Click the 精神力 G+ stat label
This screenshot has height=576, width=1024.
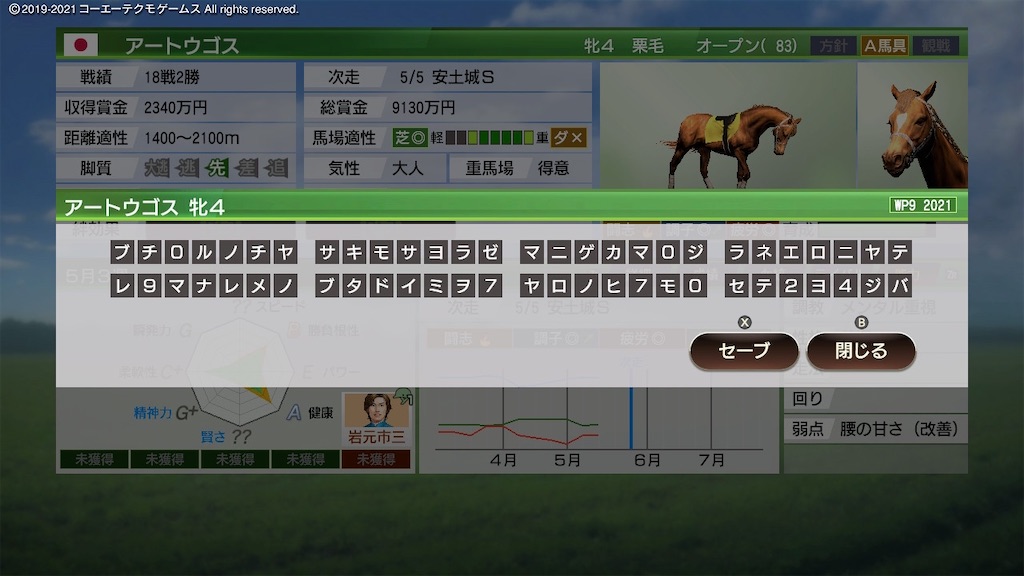pos(165,413)
